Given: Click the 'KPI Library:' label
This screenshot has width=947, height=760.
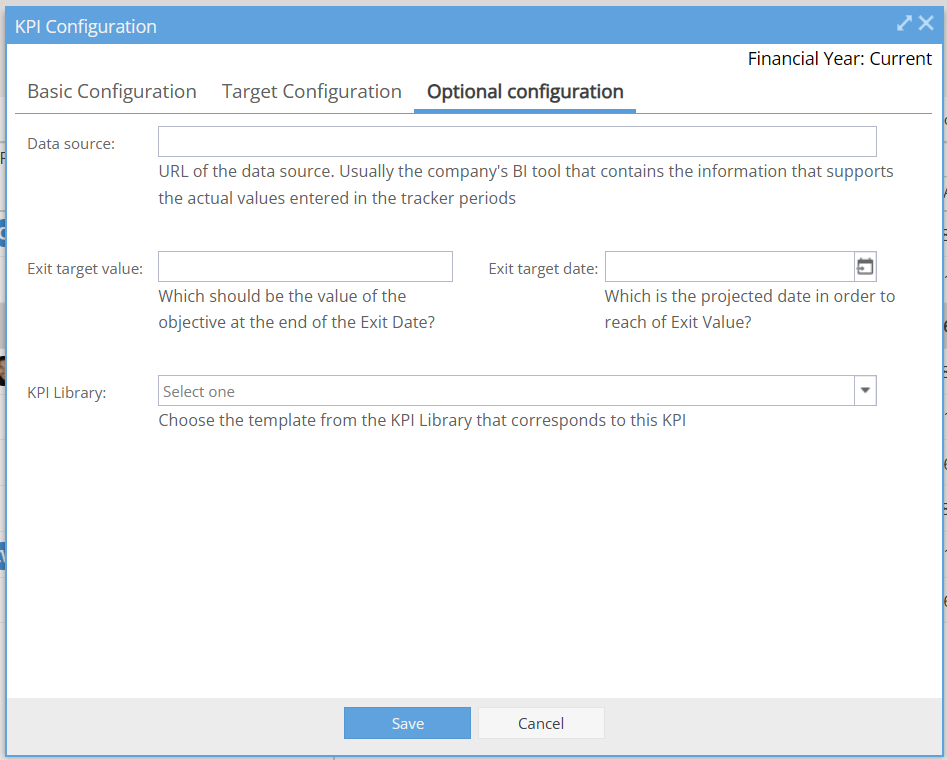Looking at the screenshot, I should point(67,393).
